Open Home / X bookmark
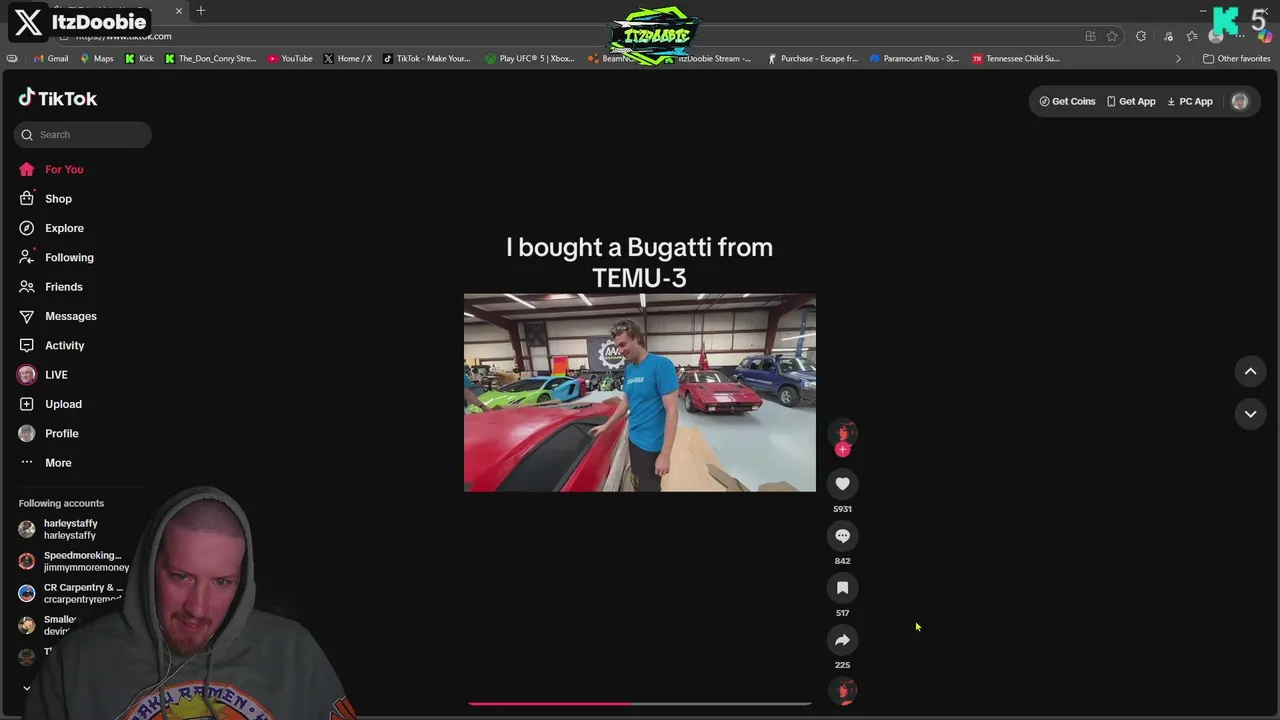This screenshot has width=1280, height=720. [x=348, y=58]
